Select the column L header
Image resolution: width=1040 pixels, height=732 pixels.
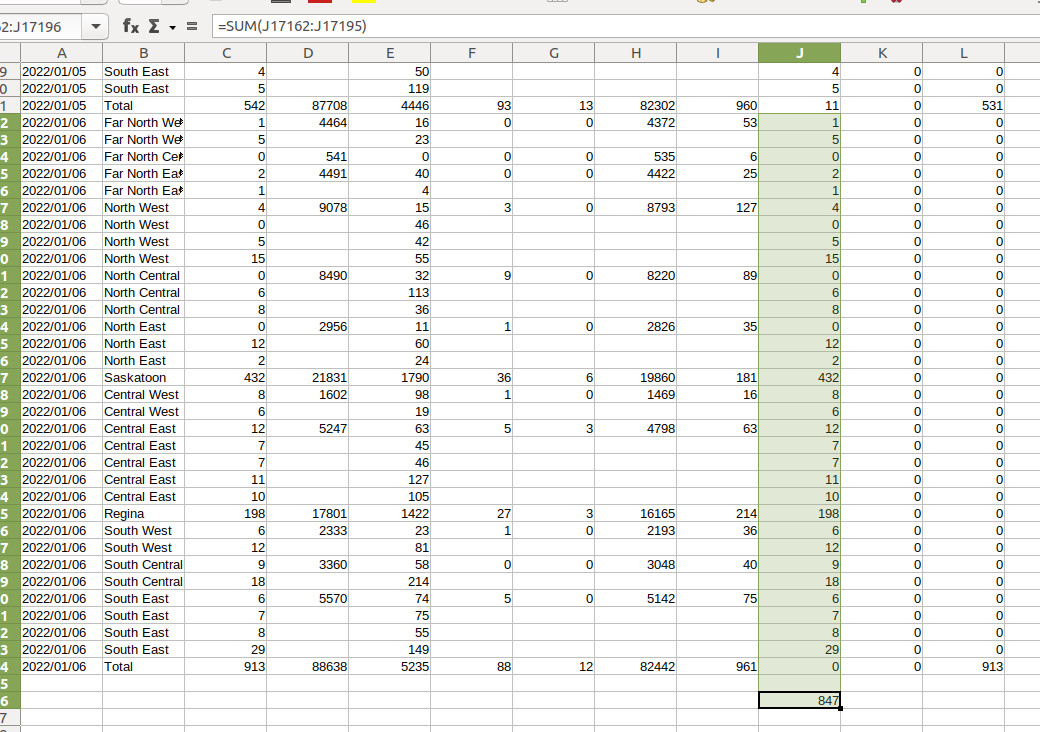pyautogui.click(x=963, y=54)
